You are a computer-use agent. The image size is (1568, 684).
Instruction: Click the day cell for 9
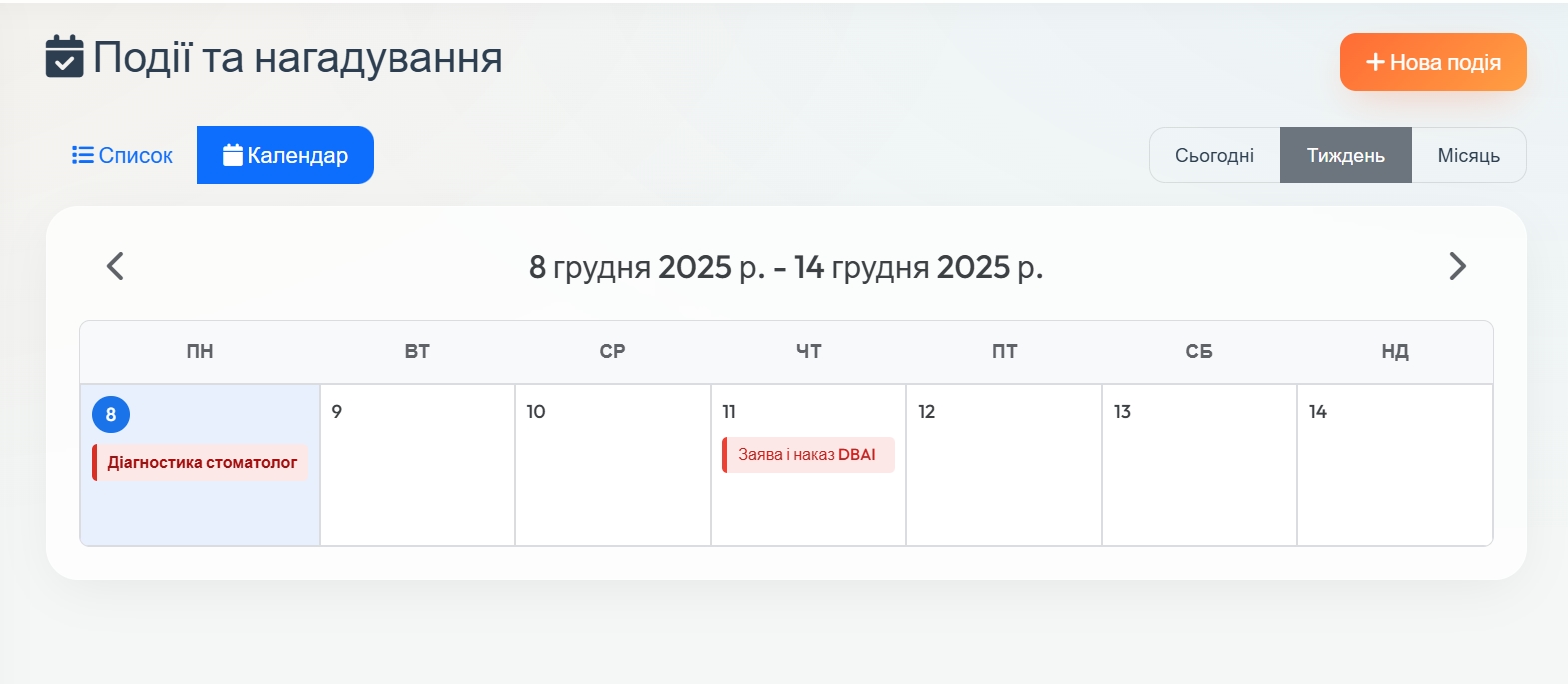pyautogui.click(x=417, y=479)
